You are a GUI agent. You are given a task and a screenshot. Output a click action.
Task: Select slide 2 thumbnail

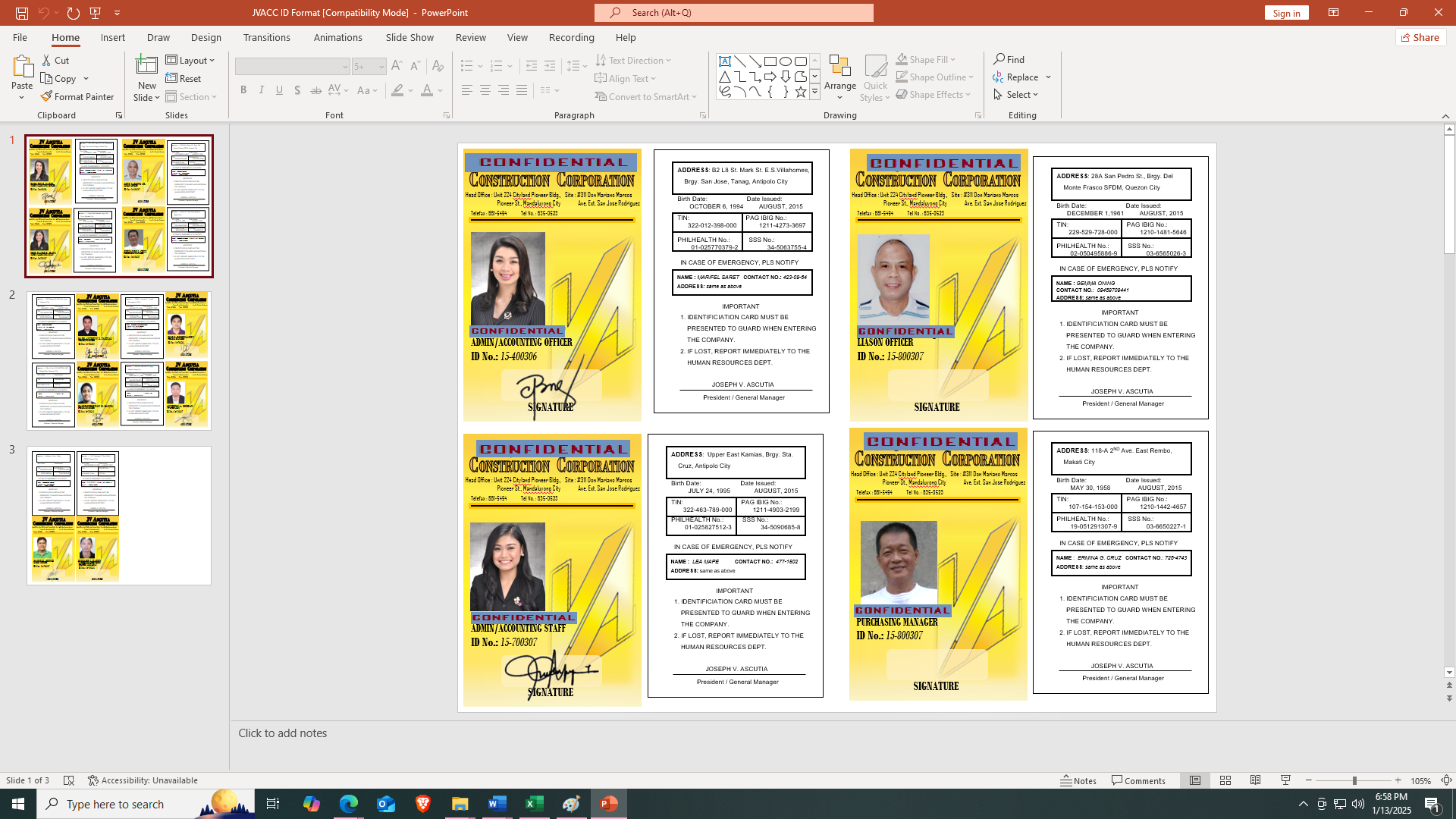click(119, 360)
